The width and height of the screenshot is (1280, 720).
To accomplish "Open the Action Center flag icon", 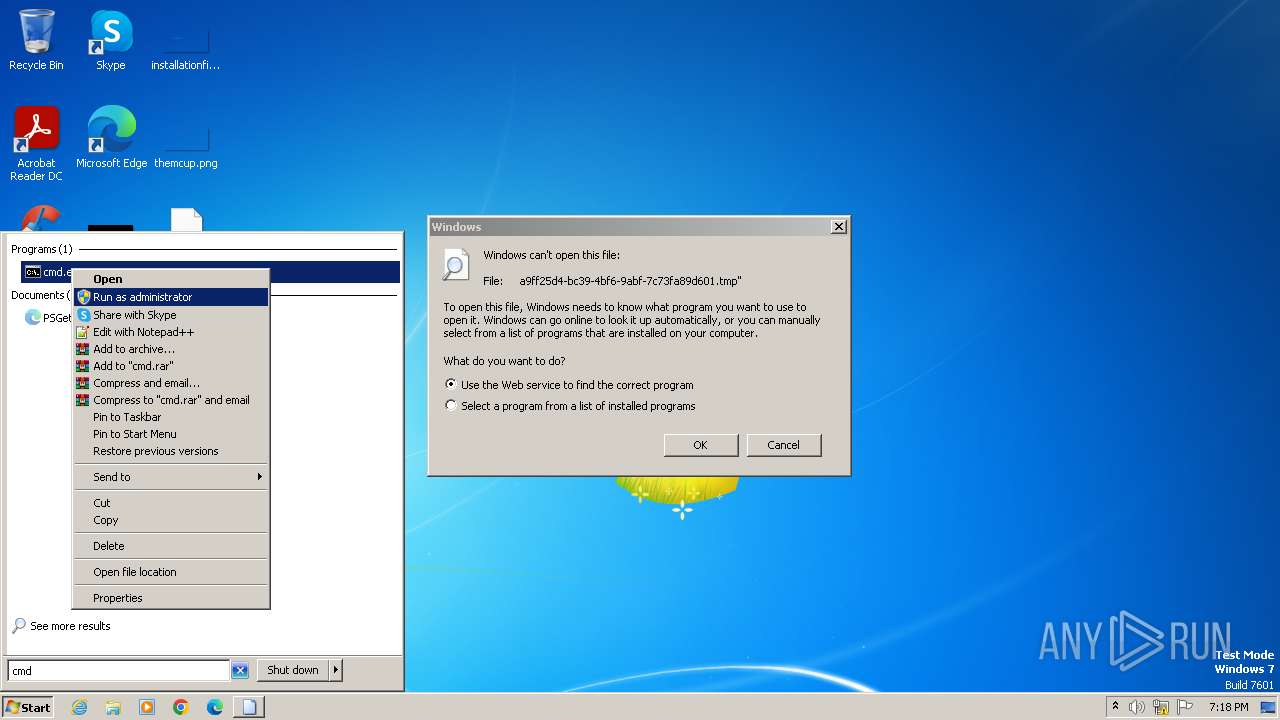I will click(1185, 707).
